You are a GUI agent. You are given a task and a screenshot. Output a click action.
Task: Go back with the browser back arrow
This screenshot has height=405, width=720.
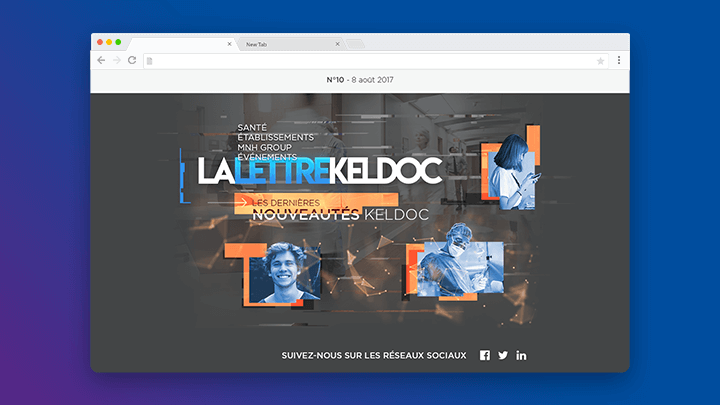tap(101, 60)
